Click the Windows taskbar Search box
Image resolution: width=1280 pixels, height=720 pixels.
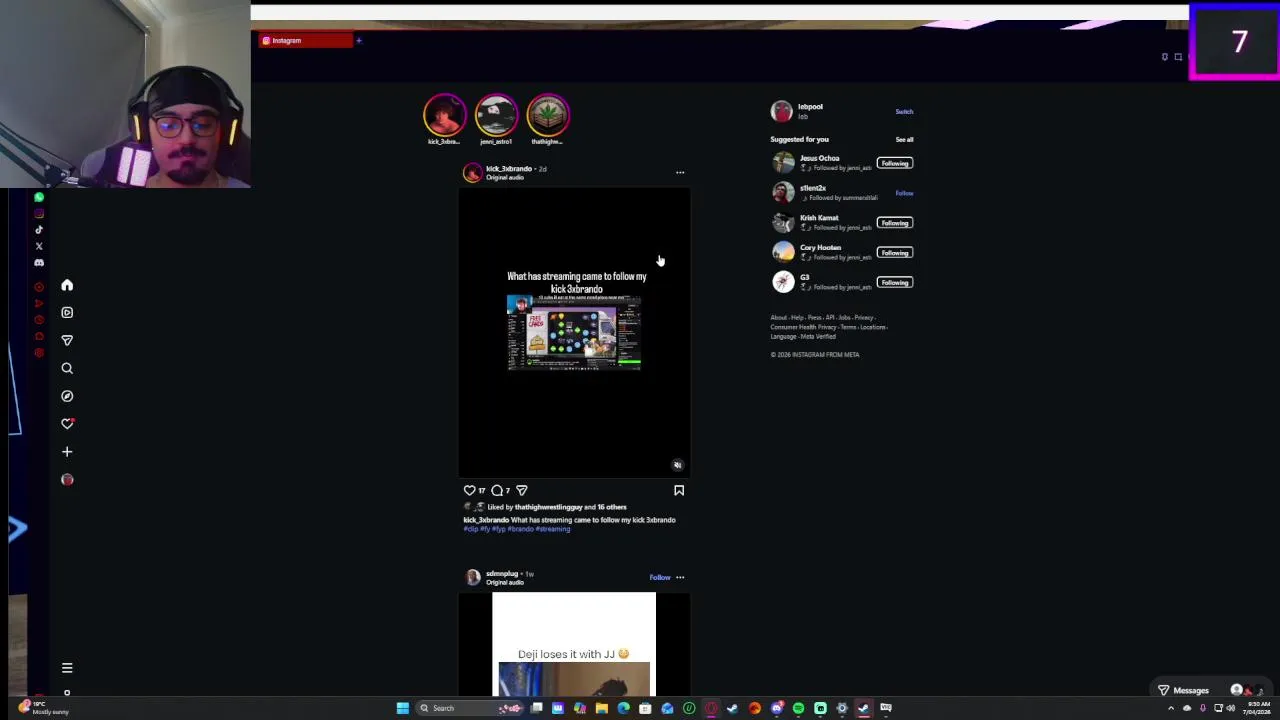point(470,708)
